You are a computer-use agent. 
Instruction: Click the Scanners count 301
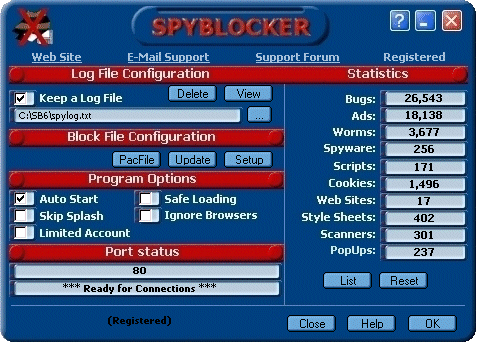[x=424, y=235]
